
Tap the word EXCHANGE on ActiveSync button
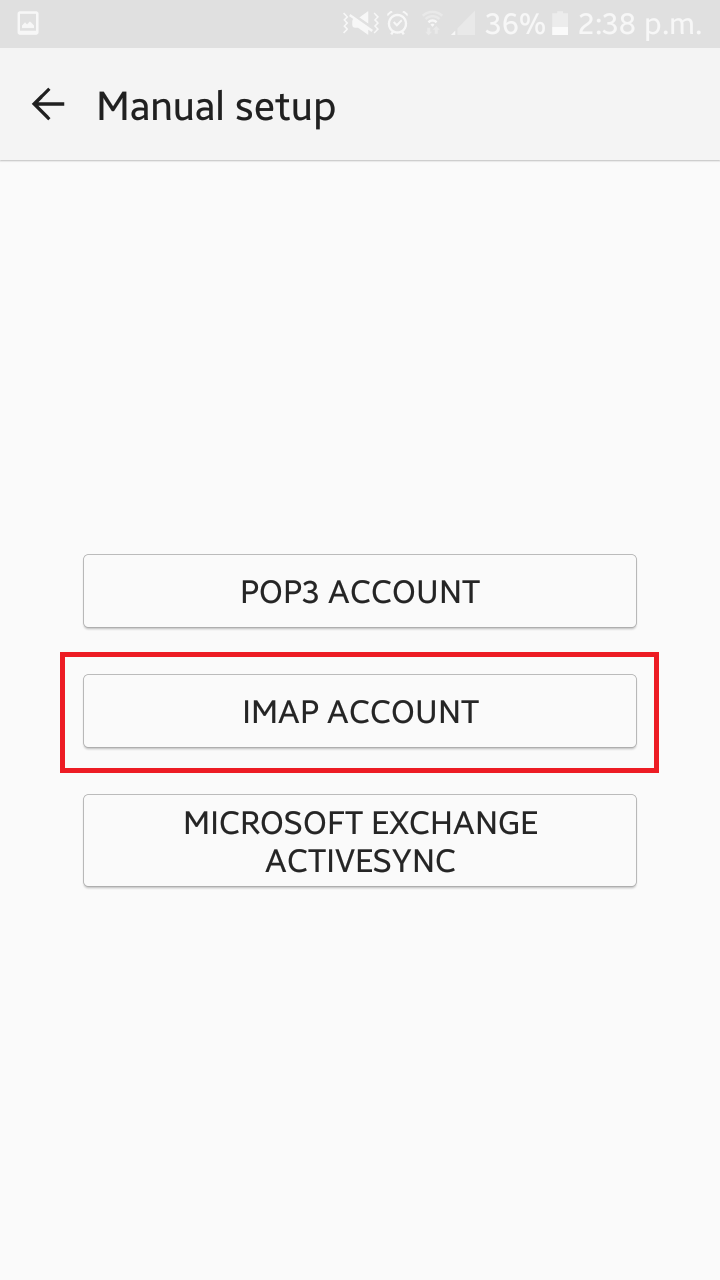(455, 823)
